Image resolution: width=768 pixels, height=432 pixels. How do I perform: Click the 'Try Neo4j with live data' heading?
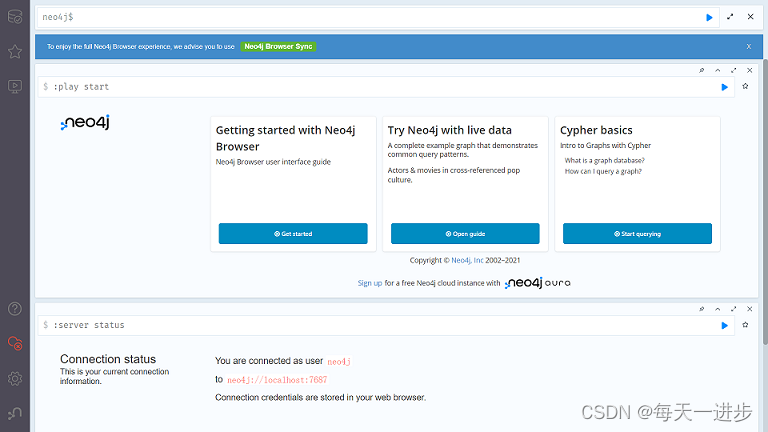point(450,130)
